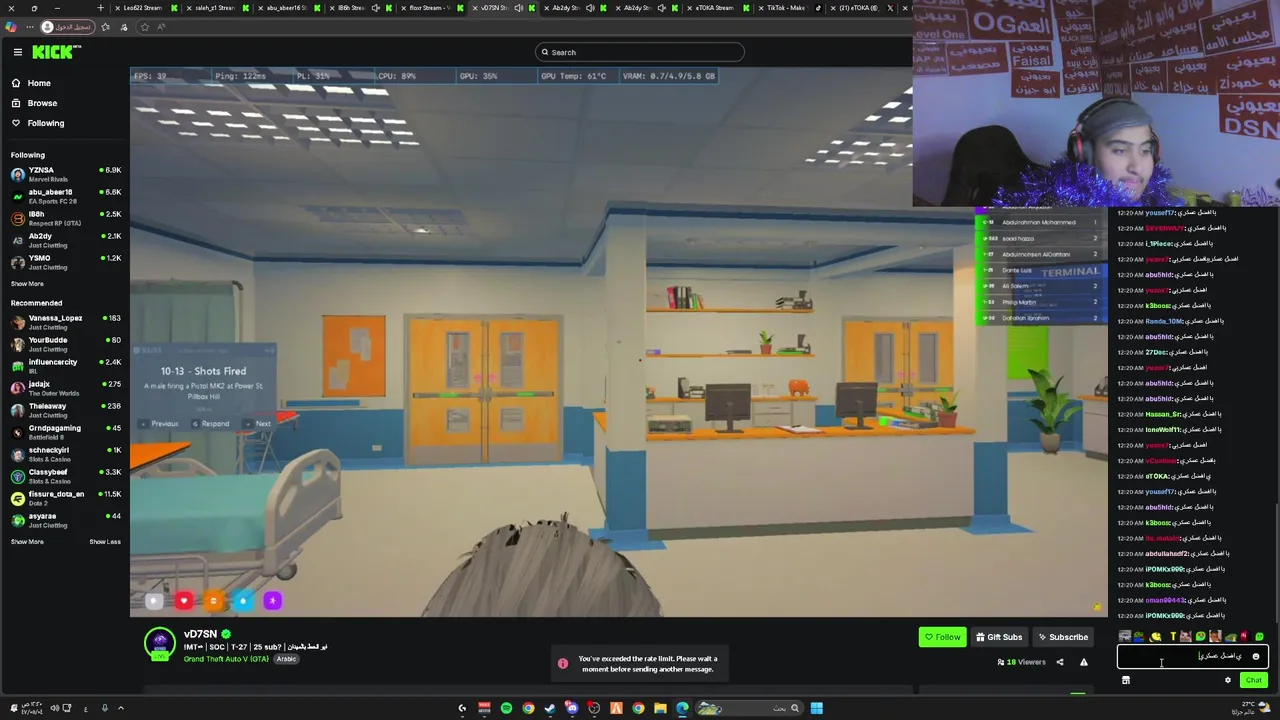The image size is (1280, 720).
Task: Expand Show More under Recommended
Action: [27, 542]
